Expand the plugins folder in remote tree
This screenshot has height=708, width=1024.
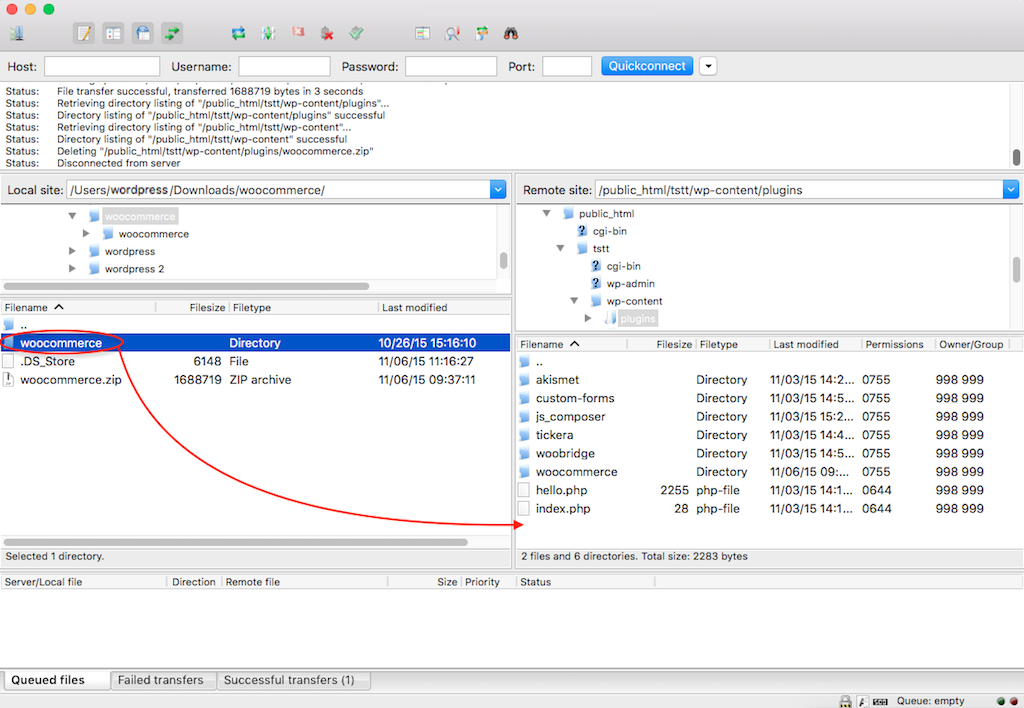[x=588, y=318]
